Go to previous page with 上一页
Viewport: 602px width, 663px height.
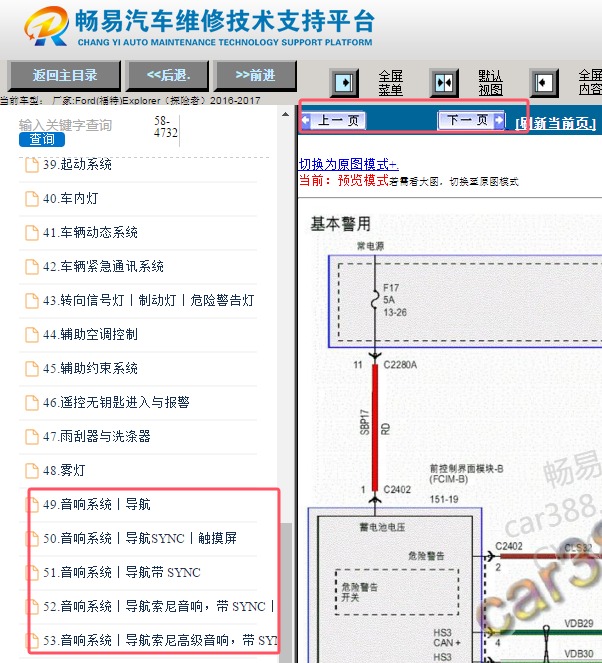(x=334, y=121)
